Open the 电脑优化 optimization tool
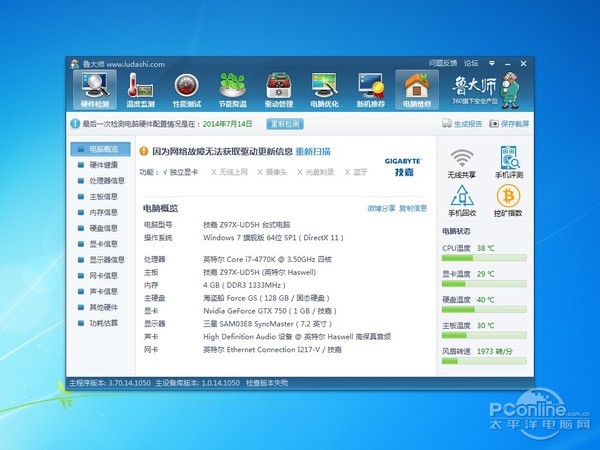The width and height of the screenshot is (600, 450). pyautogui.click(x=324, y=90)
